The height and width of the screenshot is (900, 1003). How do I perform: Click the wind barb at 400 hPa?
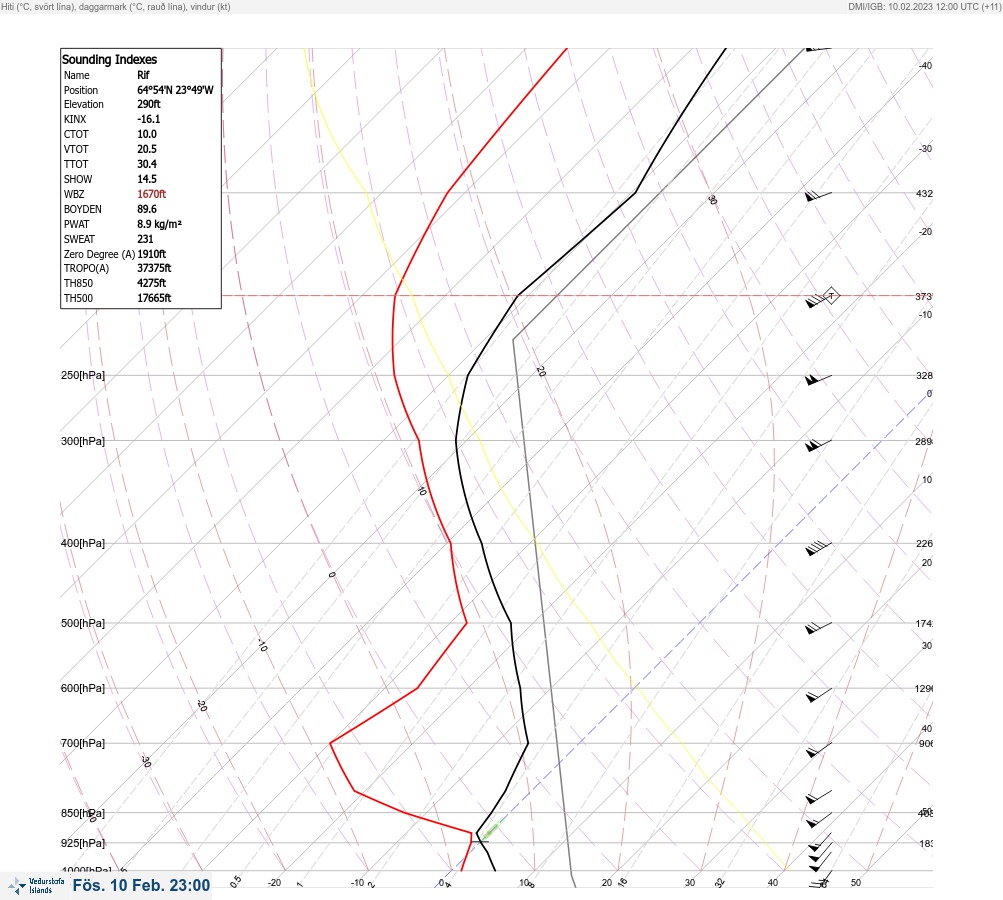click(818, 548)
